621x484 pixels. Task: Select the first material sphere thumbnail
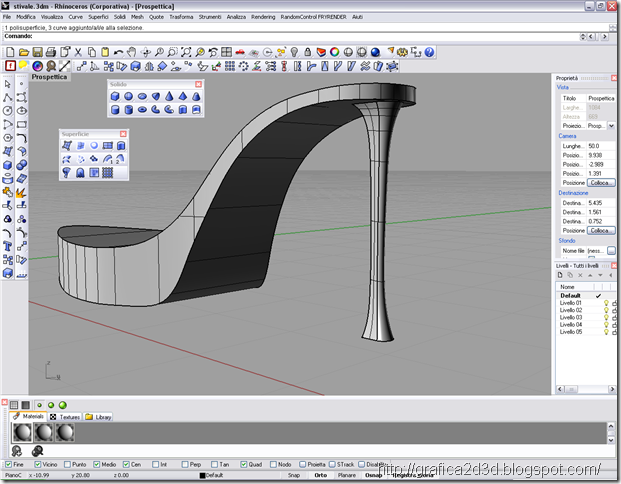click(22, 432)
